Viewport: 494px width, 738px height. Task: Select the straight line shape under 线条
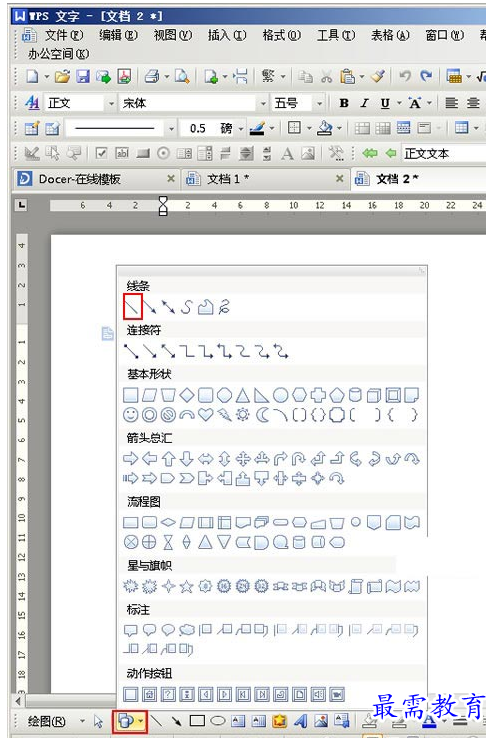point(132,307)
